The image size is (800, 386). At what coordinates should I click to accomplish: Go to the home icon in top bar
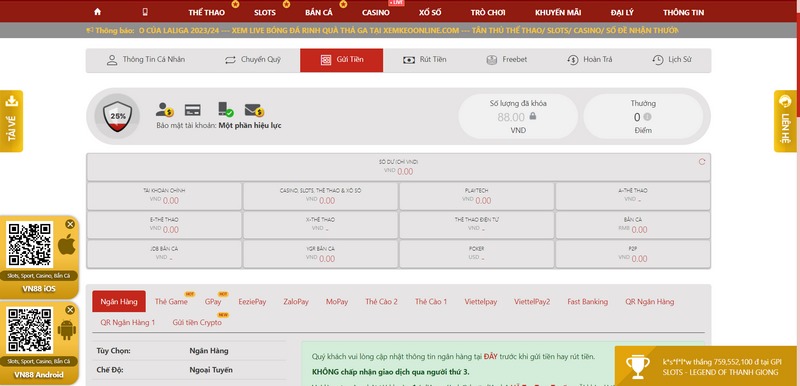[97, 12]
